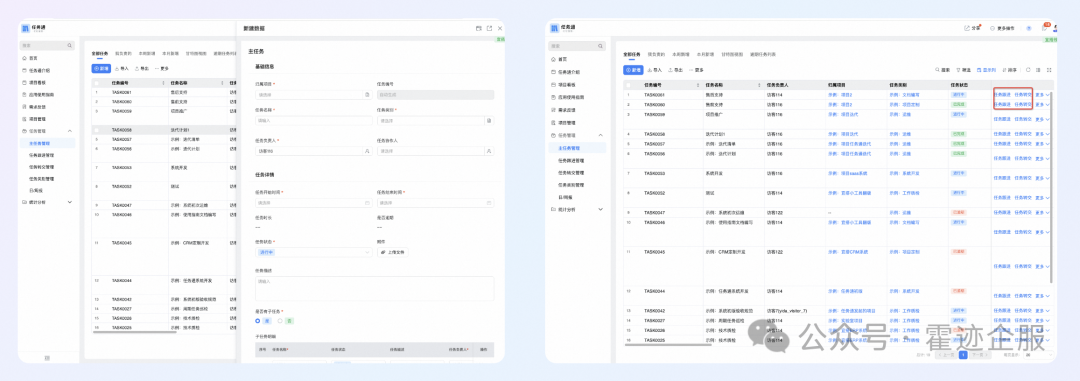Screen dimensions: 1080x381
Task: Click the horizontal scrollbar under left window table
Action: pos(134,333)
